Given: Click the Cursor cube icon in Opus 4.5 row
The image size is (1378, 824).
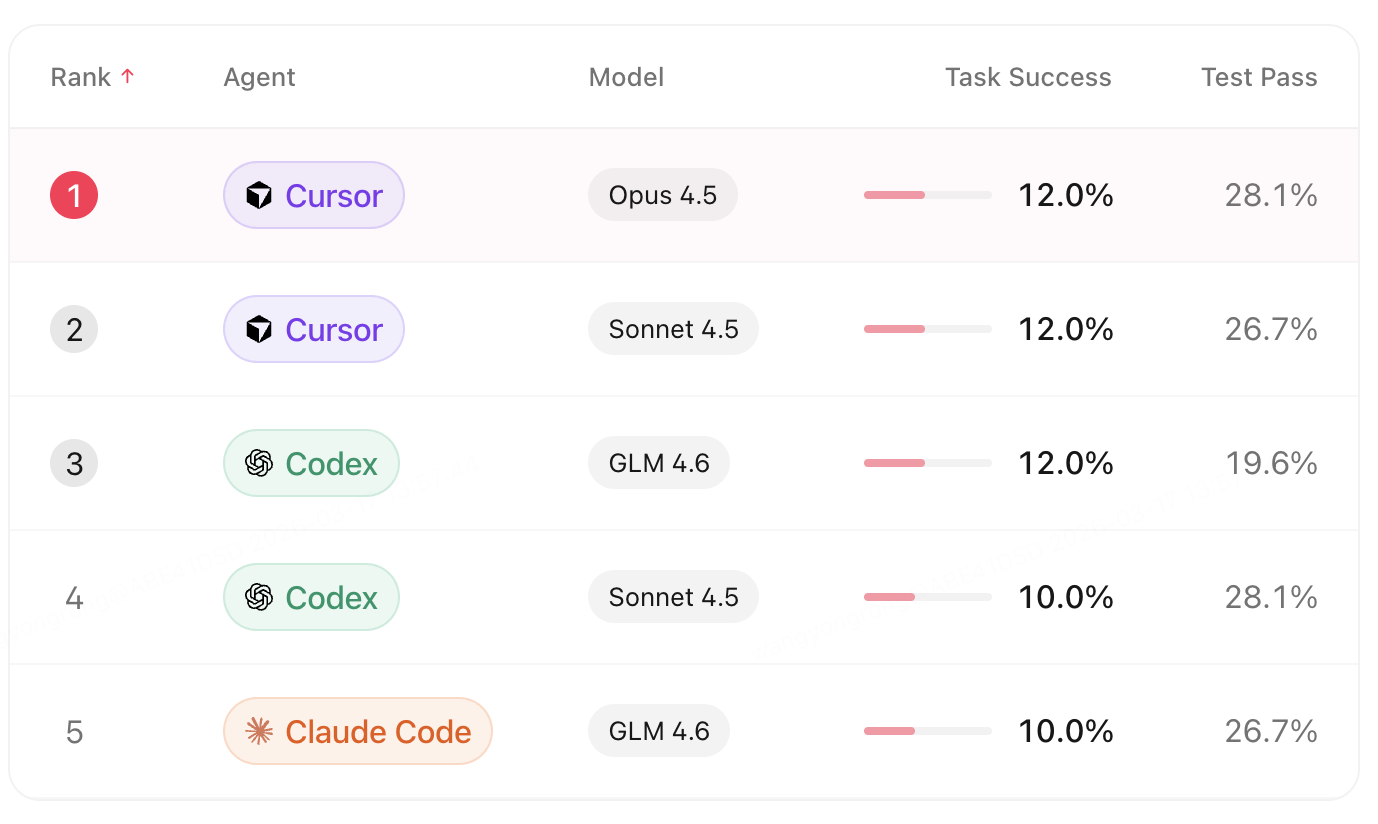Looking at the screenshot, I should point(259,196).
